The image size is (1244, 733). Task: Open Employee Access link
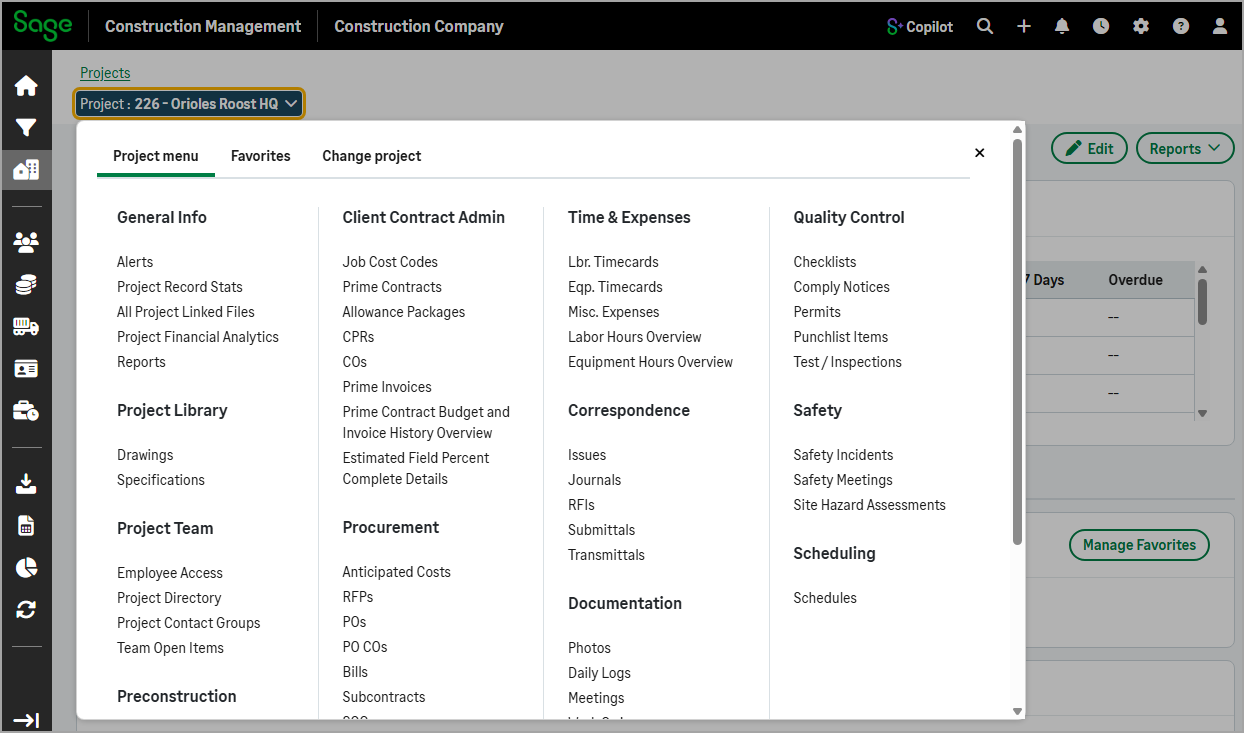(170, 573)
